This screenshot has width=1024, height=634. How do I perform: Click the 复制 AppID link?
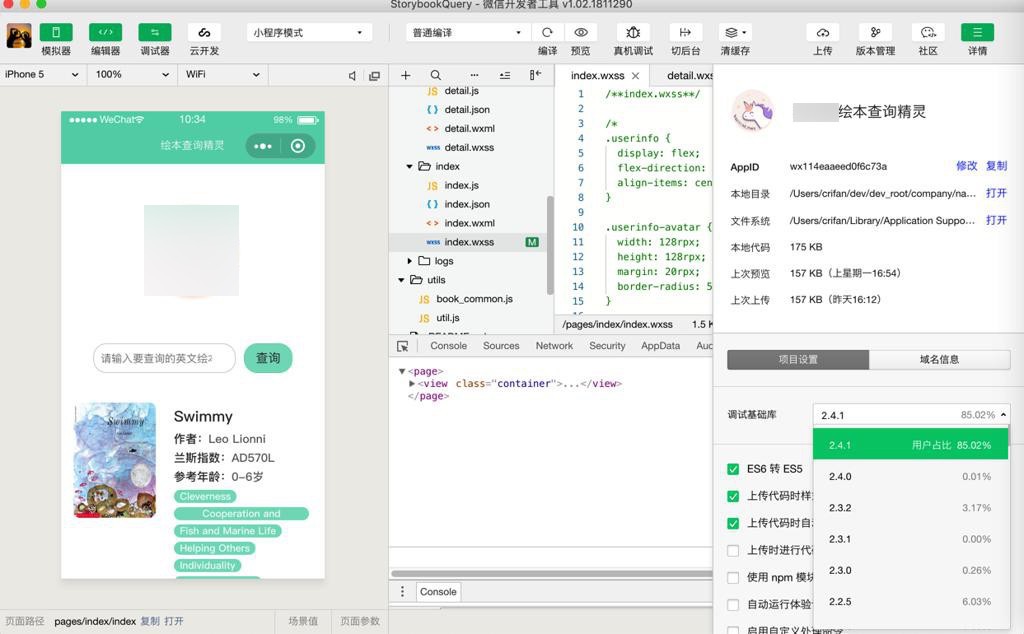pyautogui.click(x=997, y=166)
